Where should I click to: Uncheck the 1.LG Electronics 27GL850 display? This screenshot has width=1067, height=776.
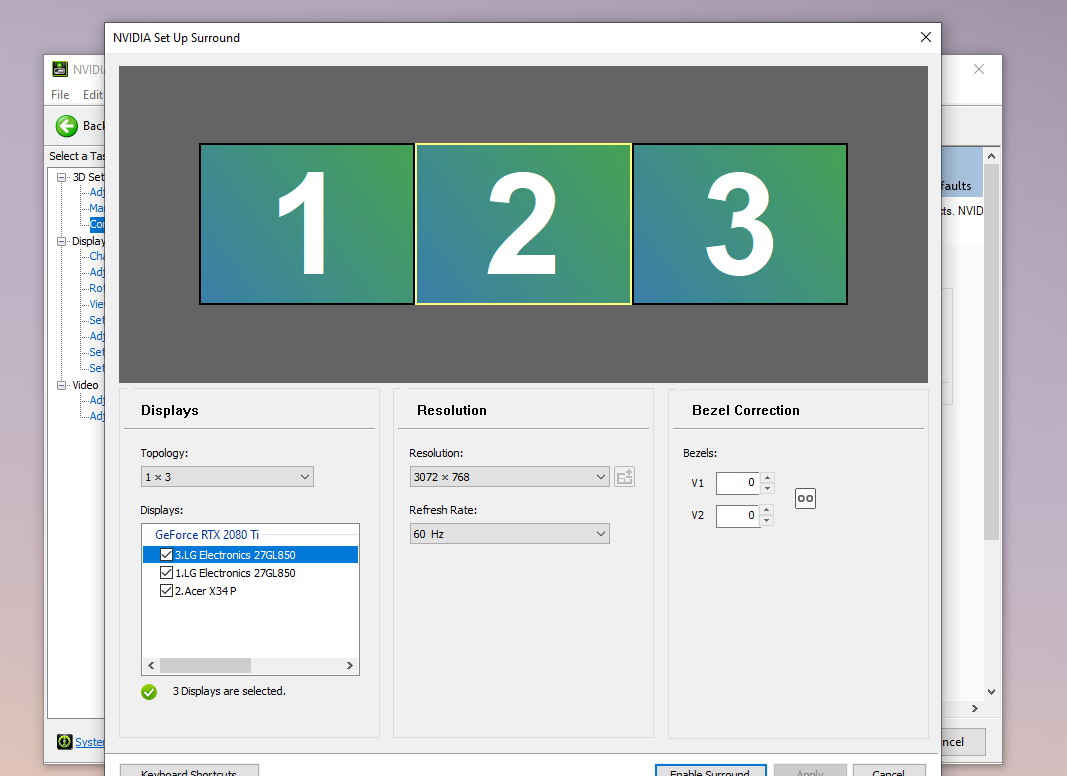(167, 573)
